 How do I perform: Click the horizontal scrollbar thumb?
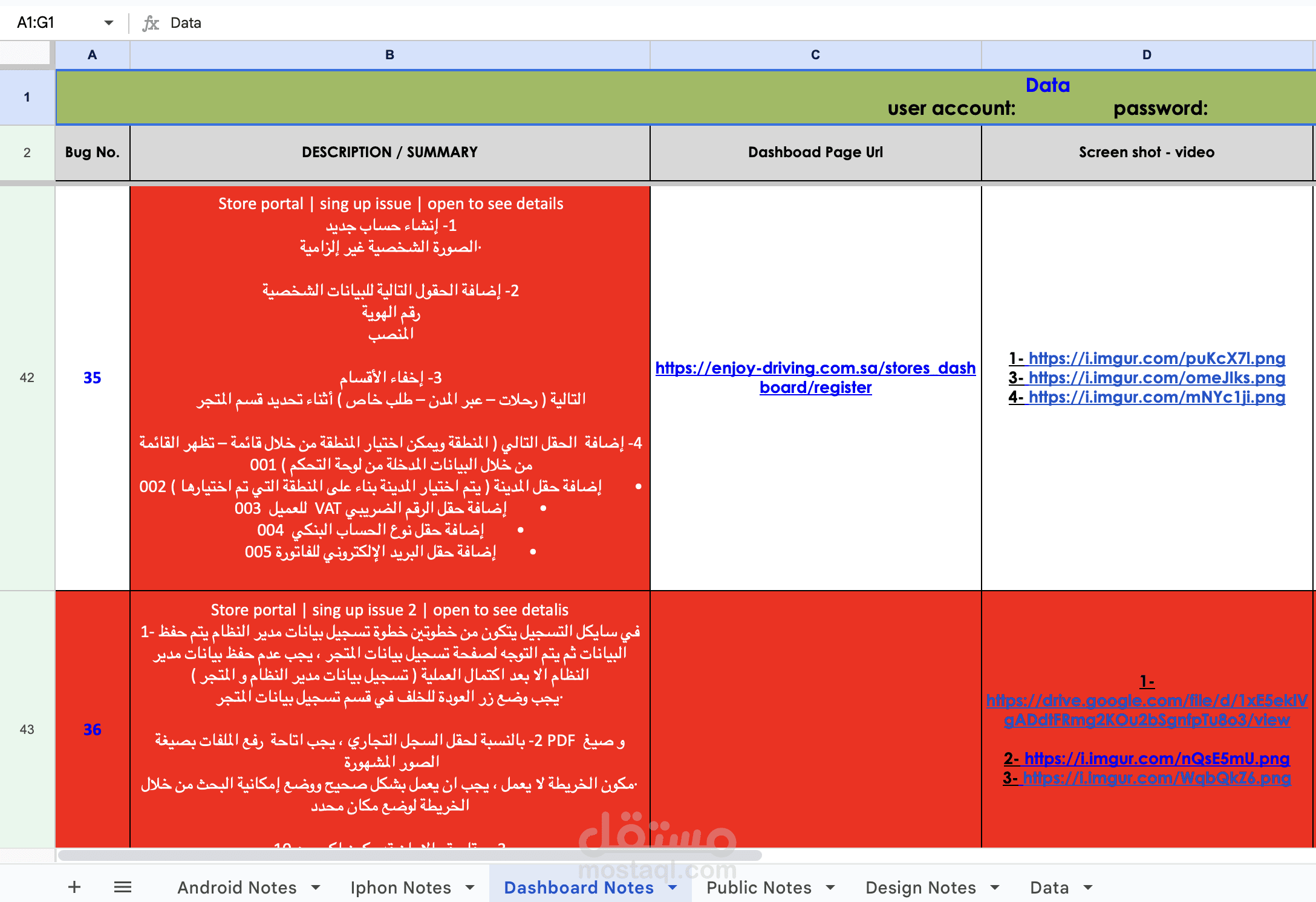[409, 855]
